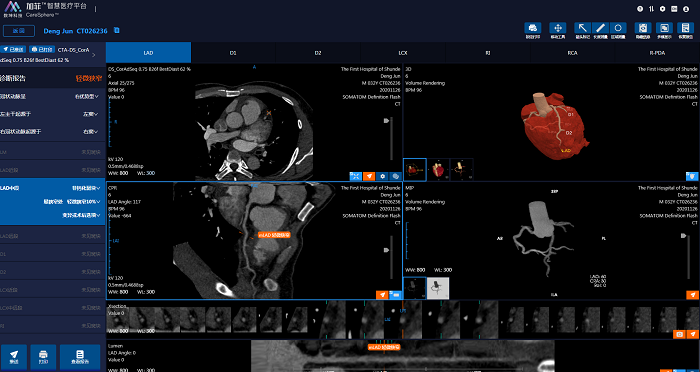The width and height of the screenshot is (700, 372).
Task: Toggle the blue icon in CPR view corner
Action: click(395, 295)
